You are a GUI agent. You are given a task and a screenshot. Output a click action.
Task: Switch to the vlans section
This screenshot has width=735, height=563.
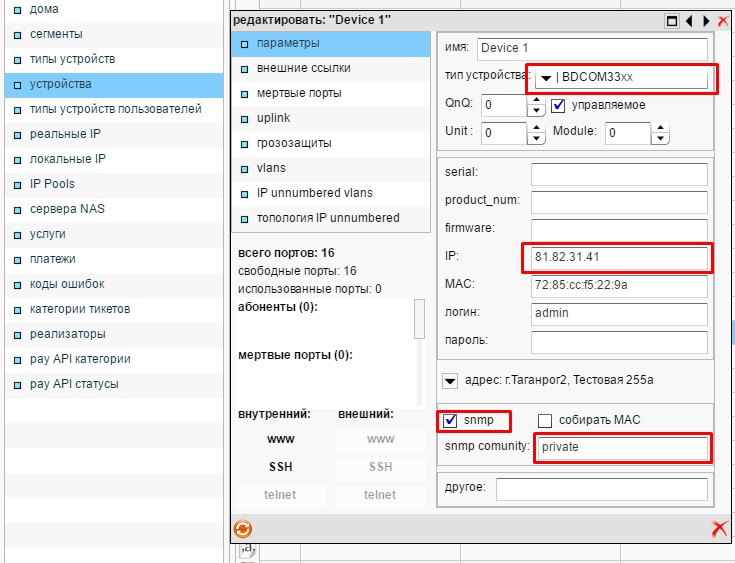point(271,168)
